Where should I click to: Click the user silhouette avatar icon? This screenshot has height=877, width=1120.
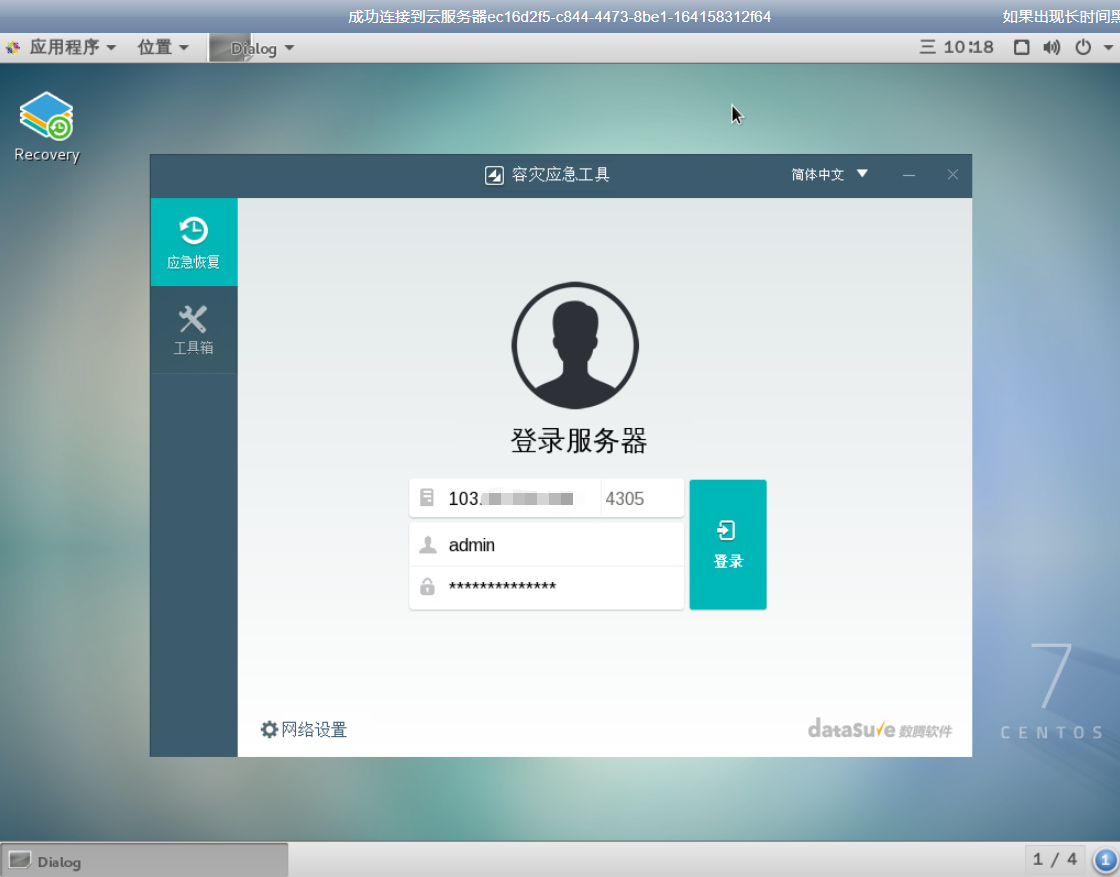click(x=575, y=344)
